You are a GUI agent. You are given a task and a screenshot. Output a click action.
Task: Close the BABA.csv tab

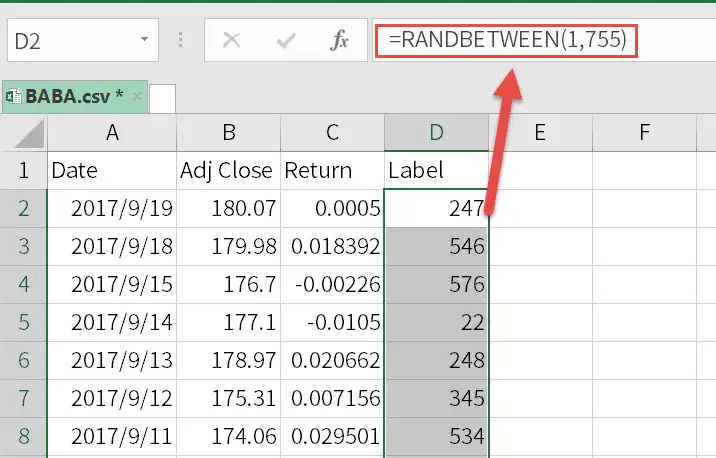click(x=137, y=96)
